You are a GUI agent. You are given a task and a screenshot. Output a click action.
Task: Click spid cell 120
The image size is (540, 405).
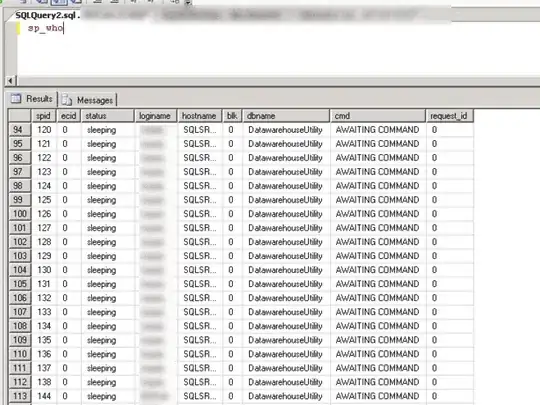pyautogui.click(x=44, y=130)
